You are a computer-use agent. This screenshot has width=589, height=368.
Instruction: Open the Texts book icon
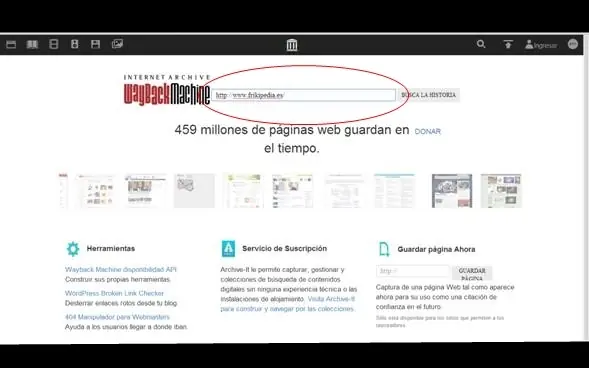pos(32,44)
